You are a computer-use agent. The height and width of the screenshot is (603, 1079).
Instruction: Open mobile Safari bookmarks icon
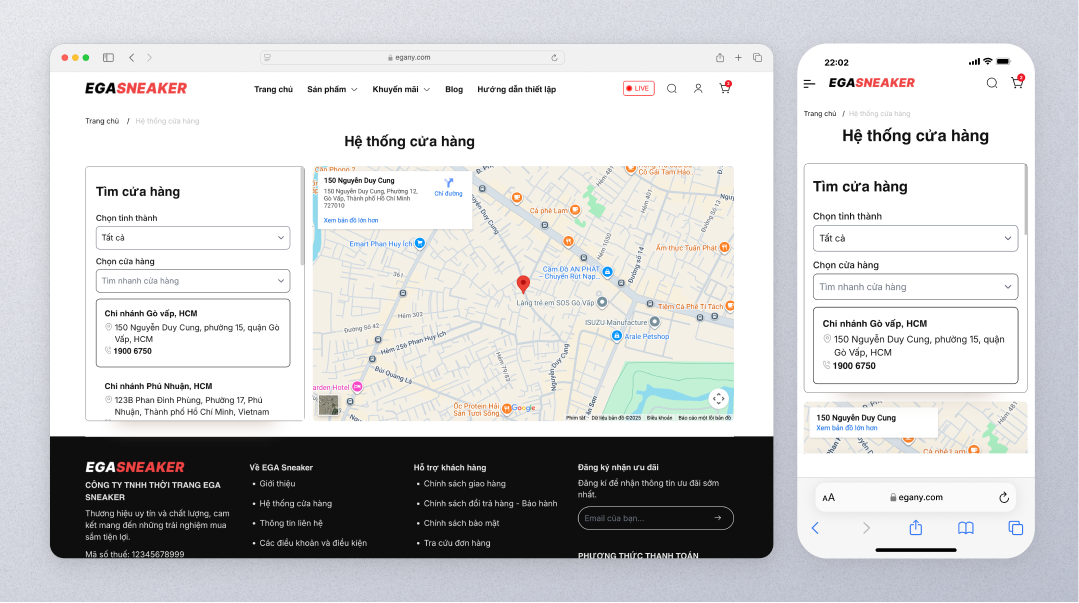[x=965, y=528]
